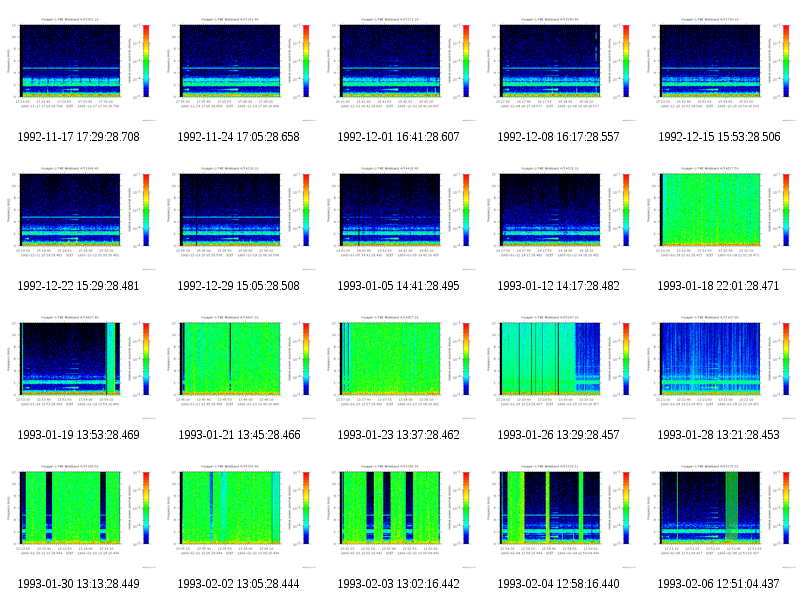Click the caption text 1993-01-12 14:17:28.482
This screenshot has height=596, width=800.
[559, 286]
